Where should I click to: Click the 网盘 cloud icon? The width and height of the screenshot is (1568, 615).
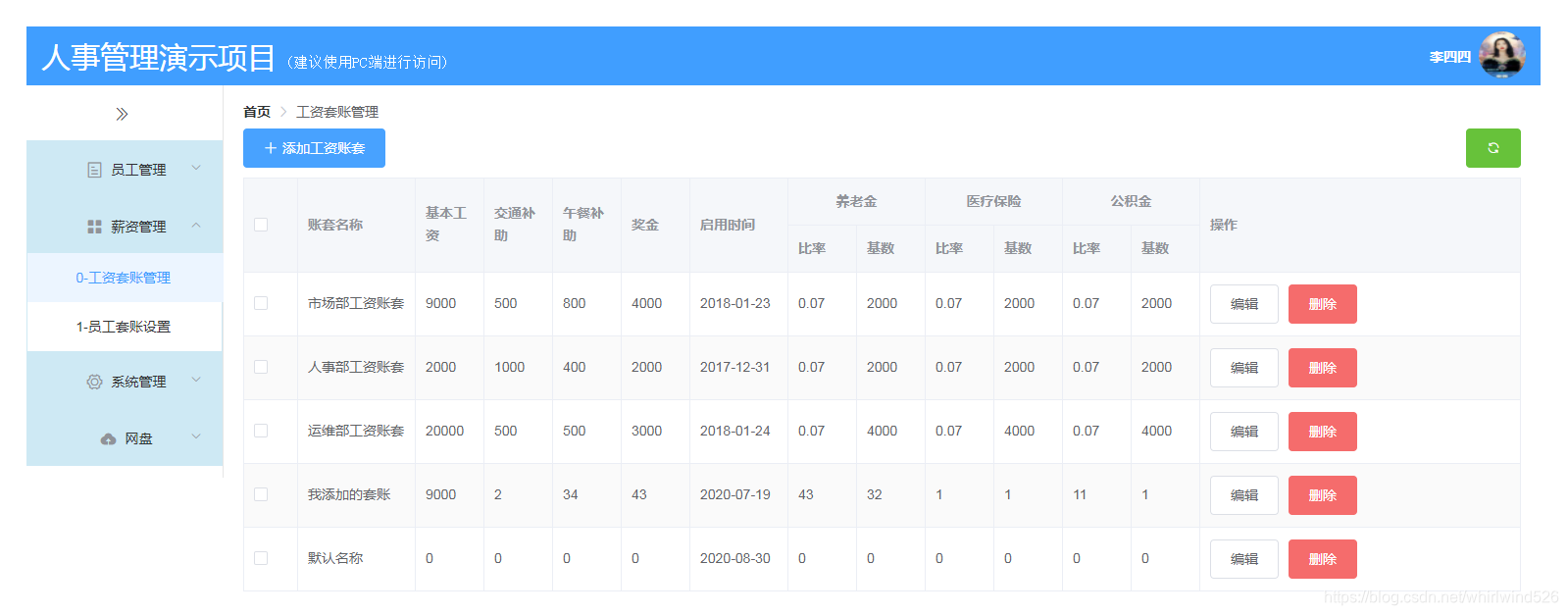pyautogui.click(x=108, y=438)
